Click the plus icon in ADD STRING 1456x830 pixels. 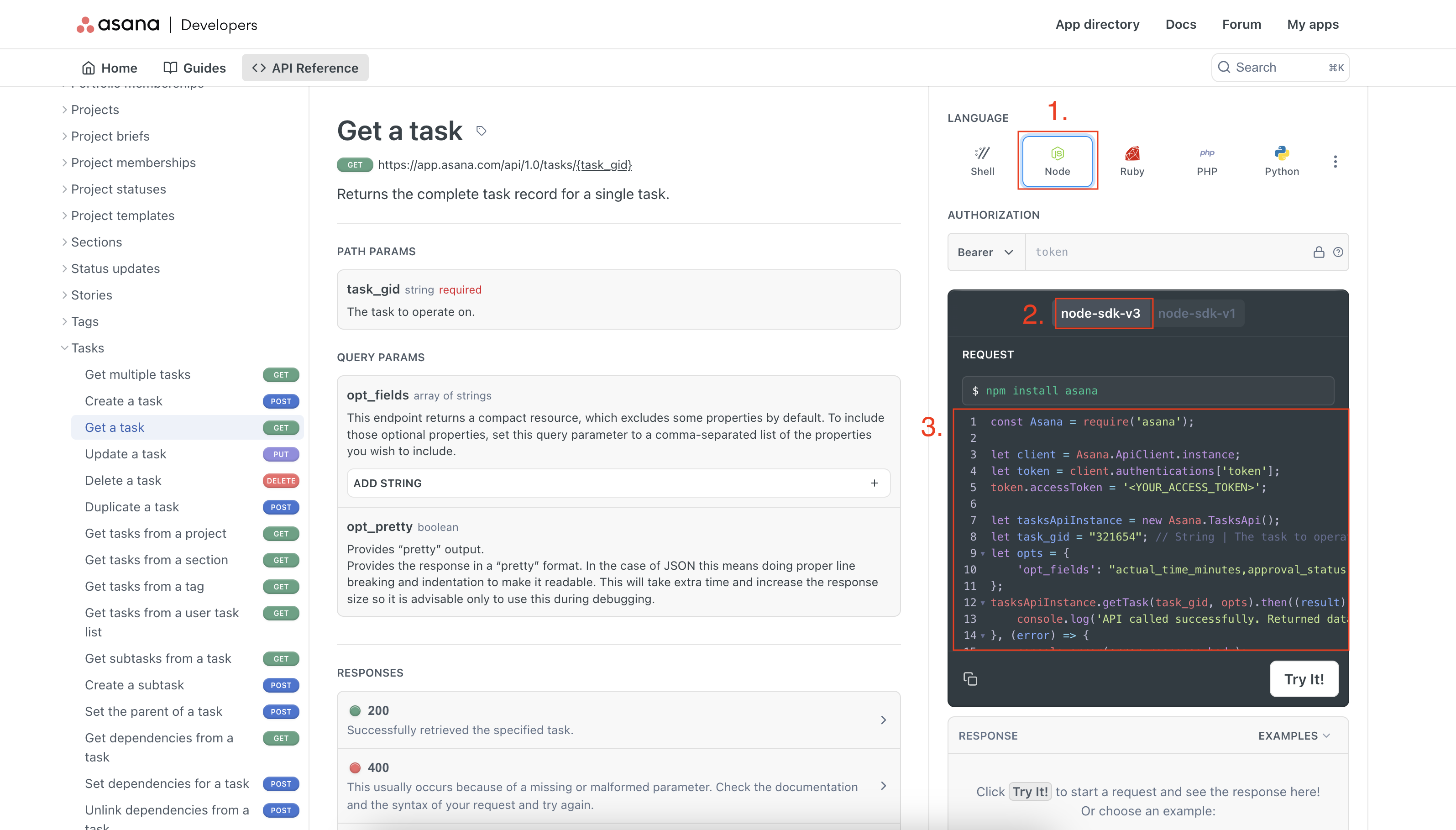point(874,483)
